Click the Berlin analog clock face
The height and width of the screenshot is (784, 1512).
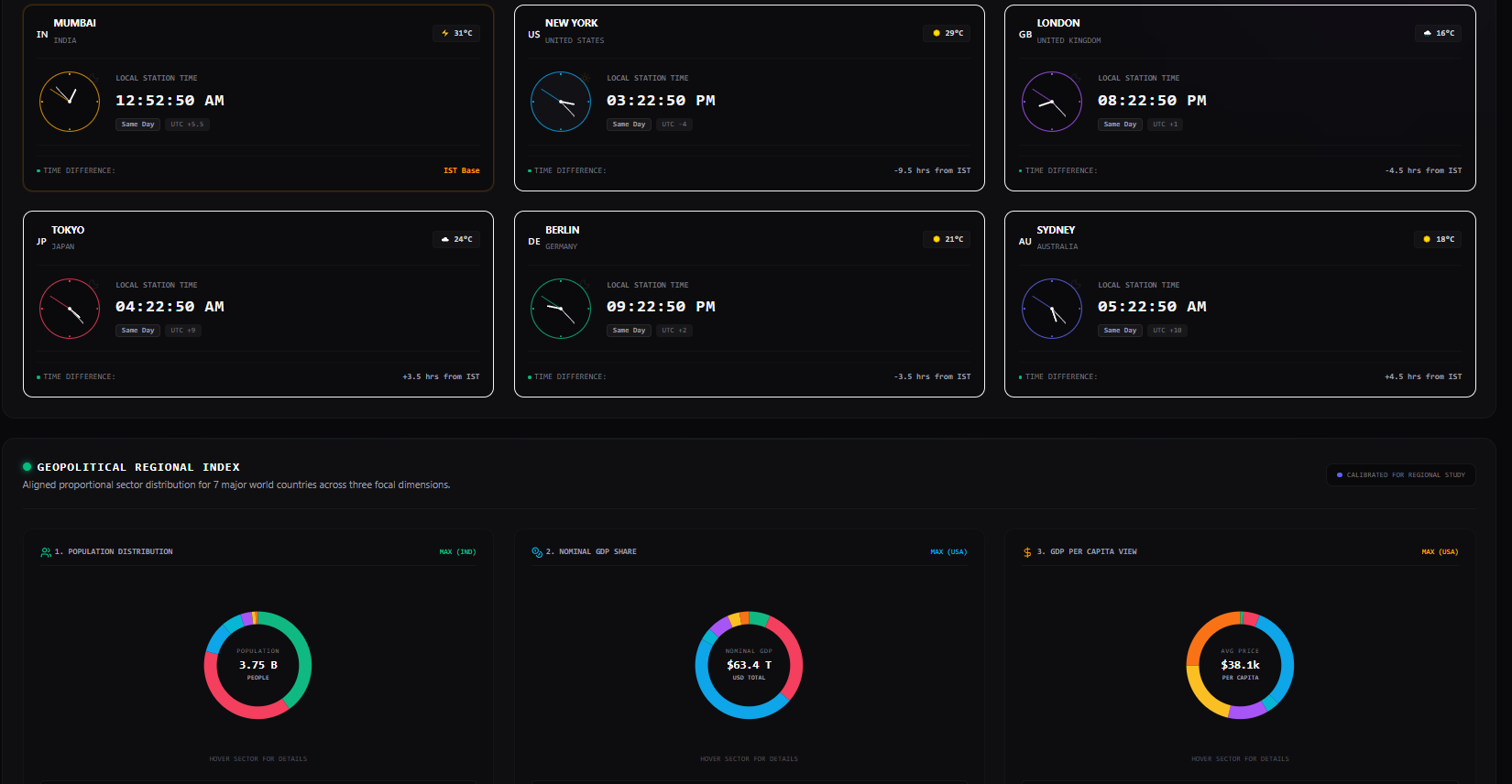(561, 308)
